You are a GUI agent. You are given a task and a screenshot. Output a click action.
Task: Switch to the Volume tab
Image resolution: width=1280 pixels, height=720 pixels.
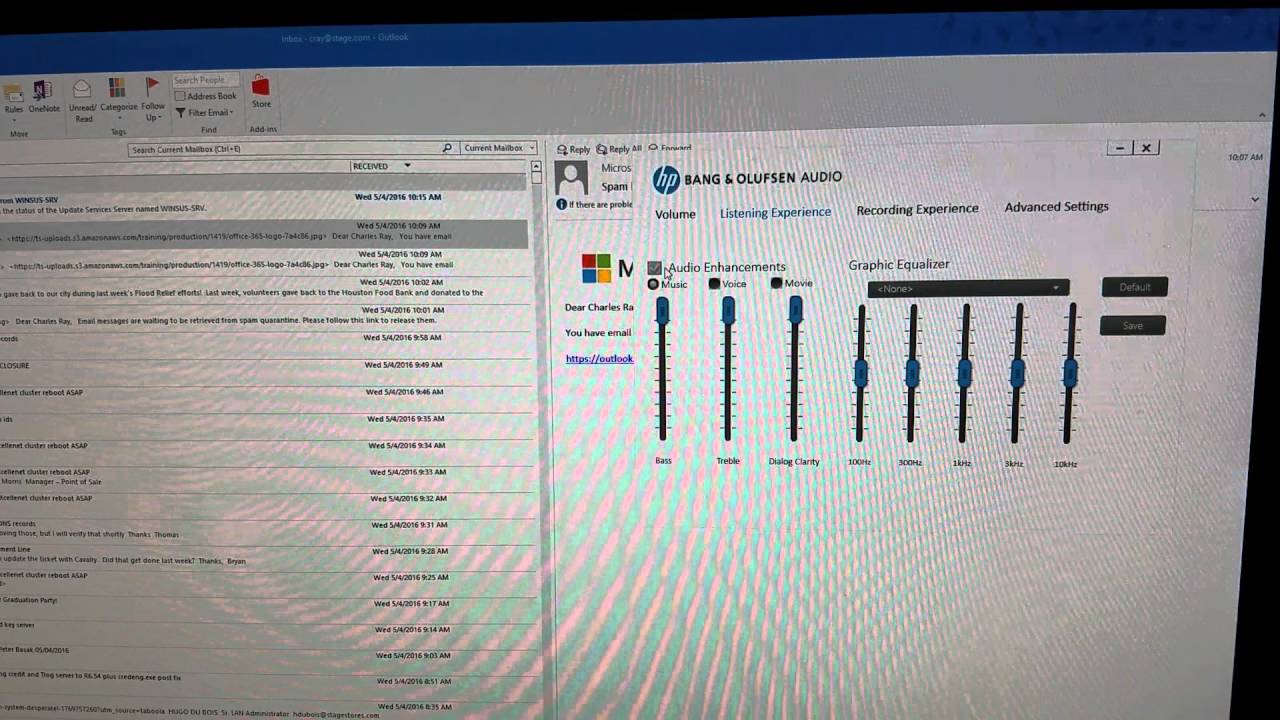[675, 214]
